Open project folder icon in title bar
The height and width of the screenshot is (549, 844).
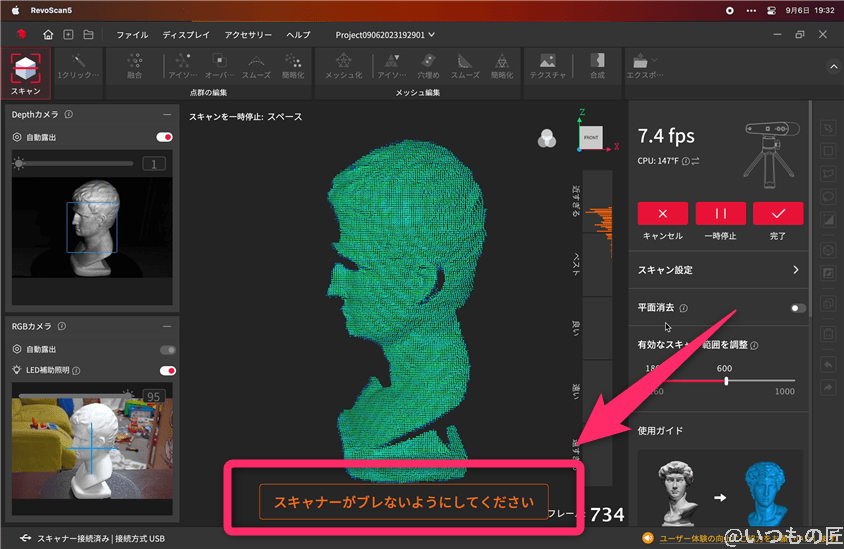click(x=88, y=35)
